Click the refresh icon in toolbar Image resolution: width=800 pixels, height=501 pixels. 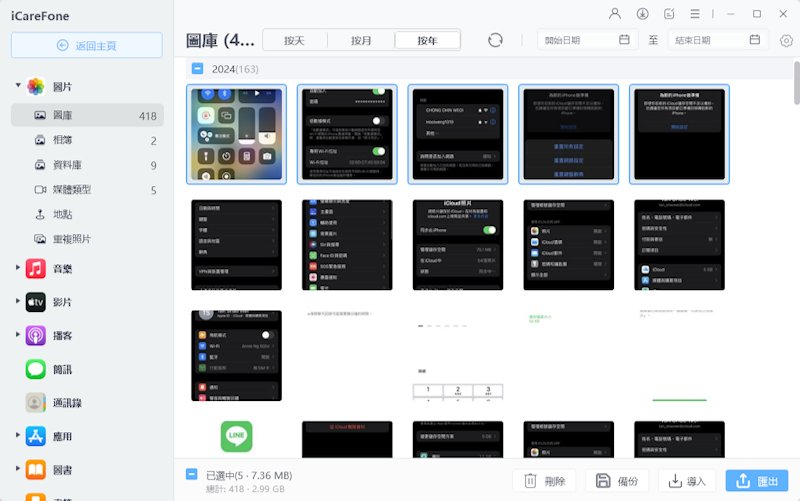click(x=495, y=40)
